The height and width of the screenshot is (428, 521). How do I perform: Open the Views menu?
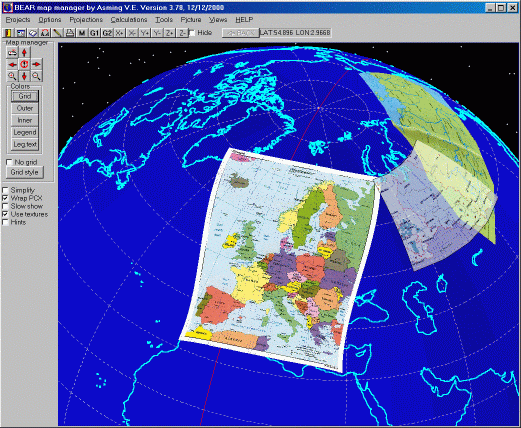tap(218, 20)
